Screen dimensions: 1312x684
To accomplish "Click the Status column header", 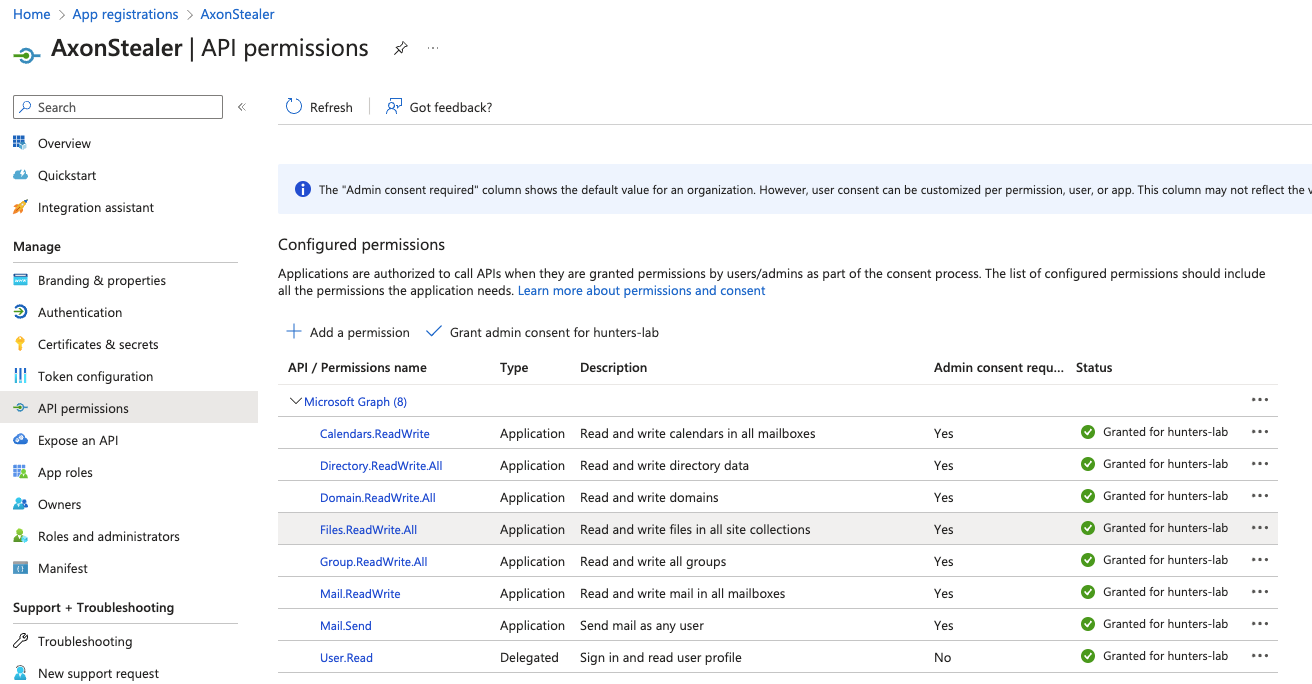I will click(1094, 367).
